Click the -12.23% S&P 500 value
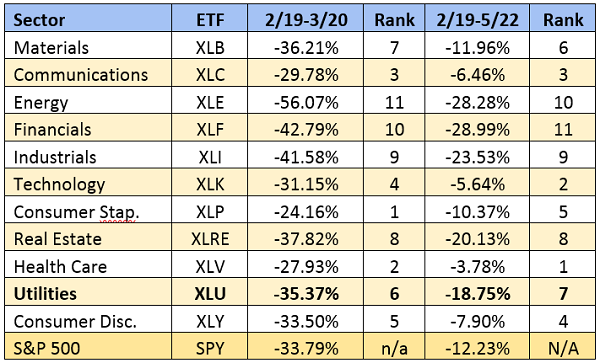The width and height of the screenshot is (600, 363). tap(477, 347)
